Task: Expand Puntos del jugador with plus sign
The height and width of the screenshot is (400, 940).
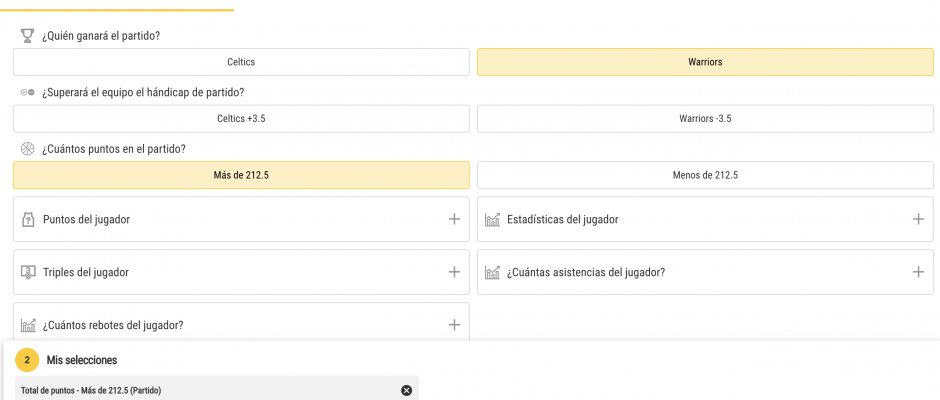Action: 454,219
